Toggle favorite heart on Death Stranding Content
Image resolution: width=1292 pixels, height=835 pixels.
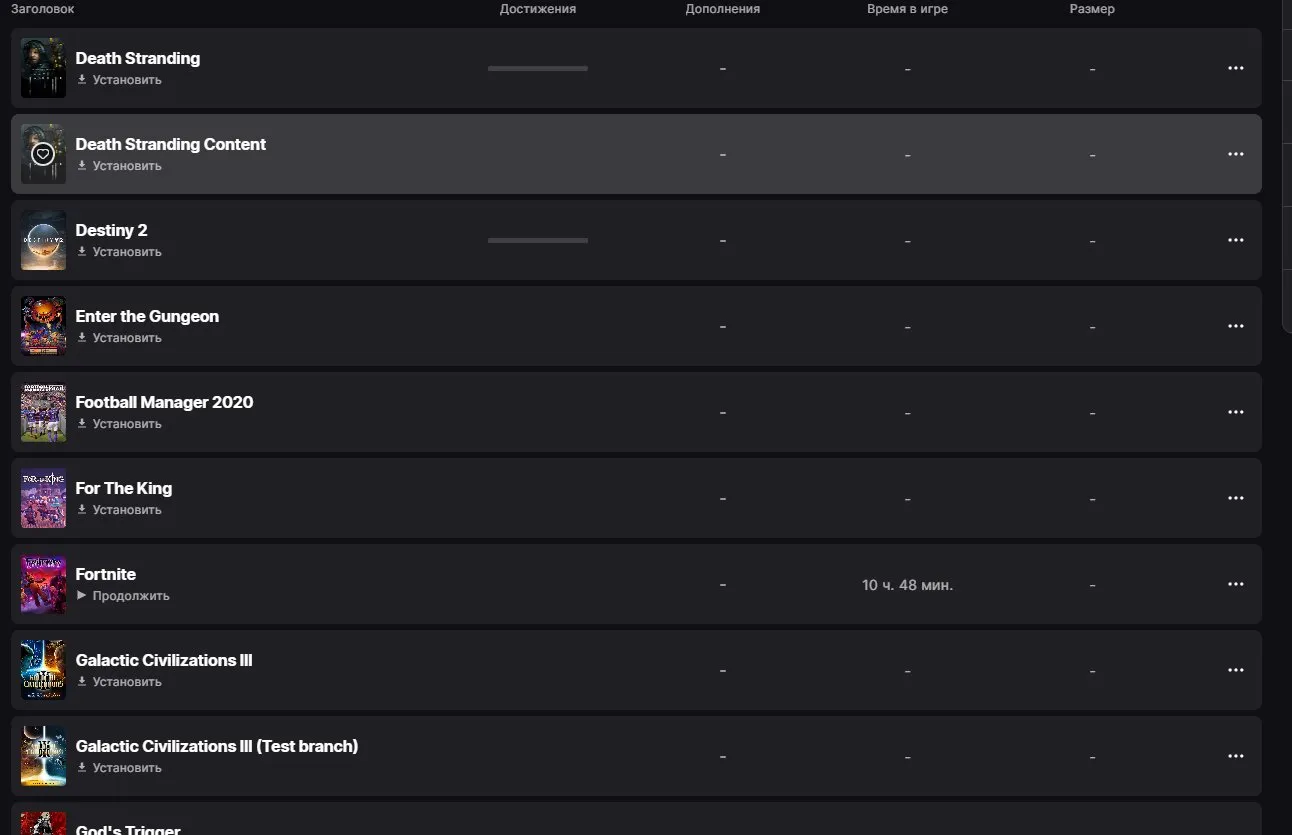(42, 154)
